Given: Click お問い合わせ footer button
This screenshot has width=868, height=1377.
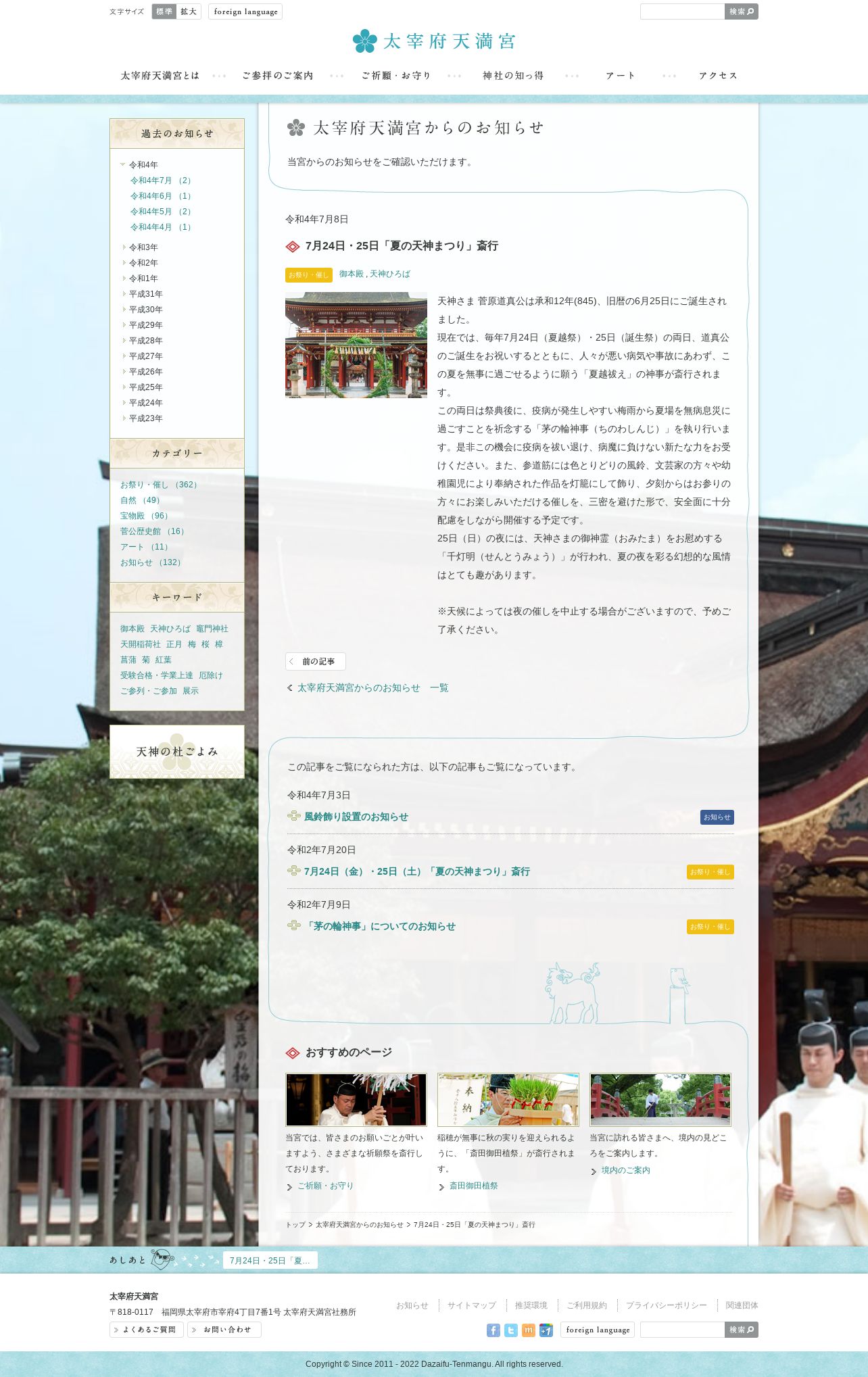Looking at the screenshot, I should (224, 1330).
